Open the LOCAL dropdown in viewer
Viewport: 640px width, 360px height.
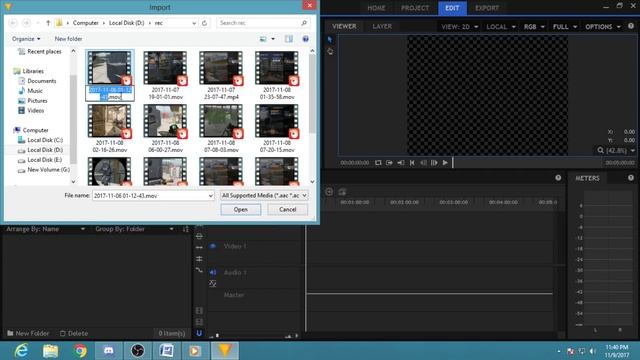(x=501, y=27)
